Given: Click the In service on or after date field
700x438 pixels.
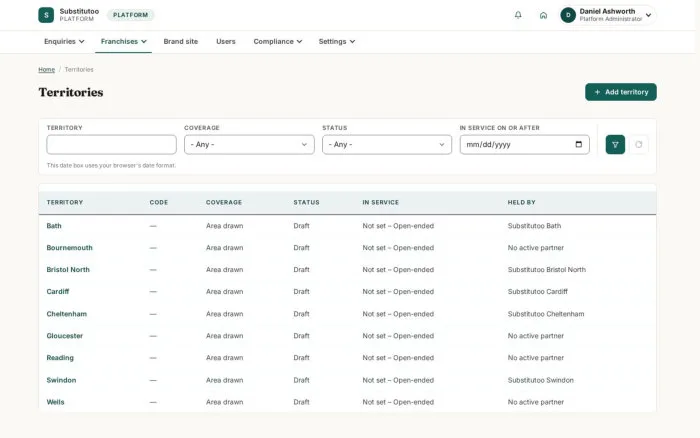Looking at the screenshot, I should (x=525, y=145).
